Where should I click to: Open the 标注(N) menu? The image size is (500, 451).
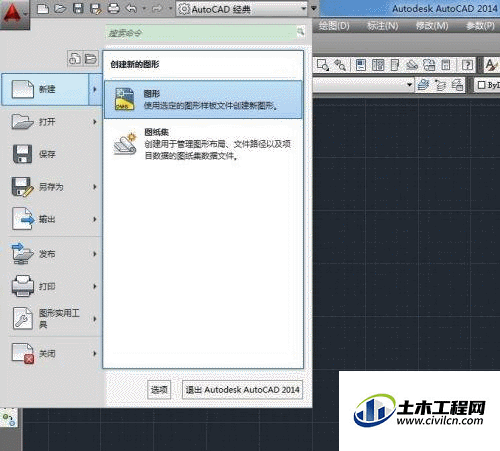[383, 26]
